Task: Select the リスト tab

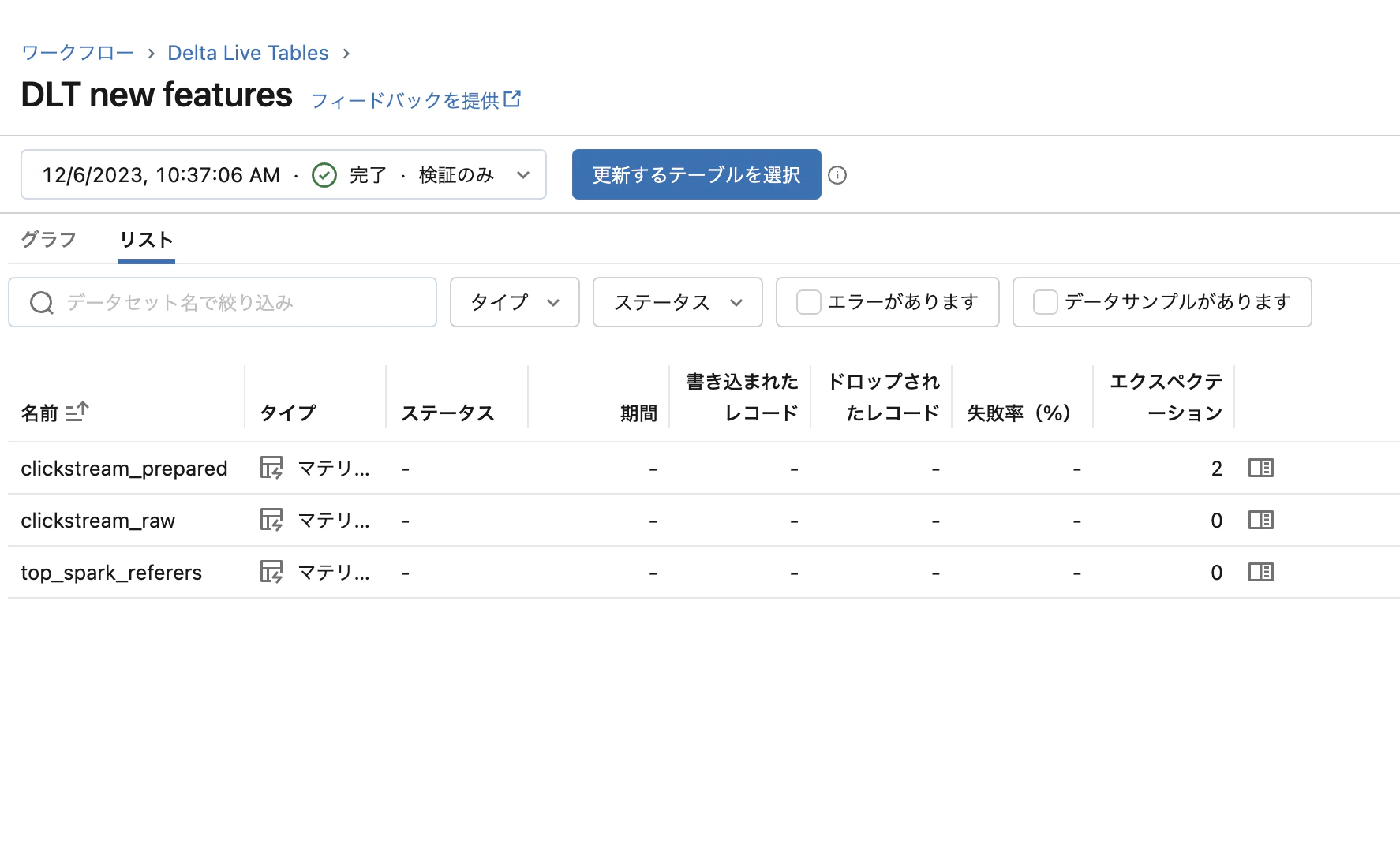Action: (146, 239)
